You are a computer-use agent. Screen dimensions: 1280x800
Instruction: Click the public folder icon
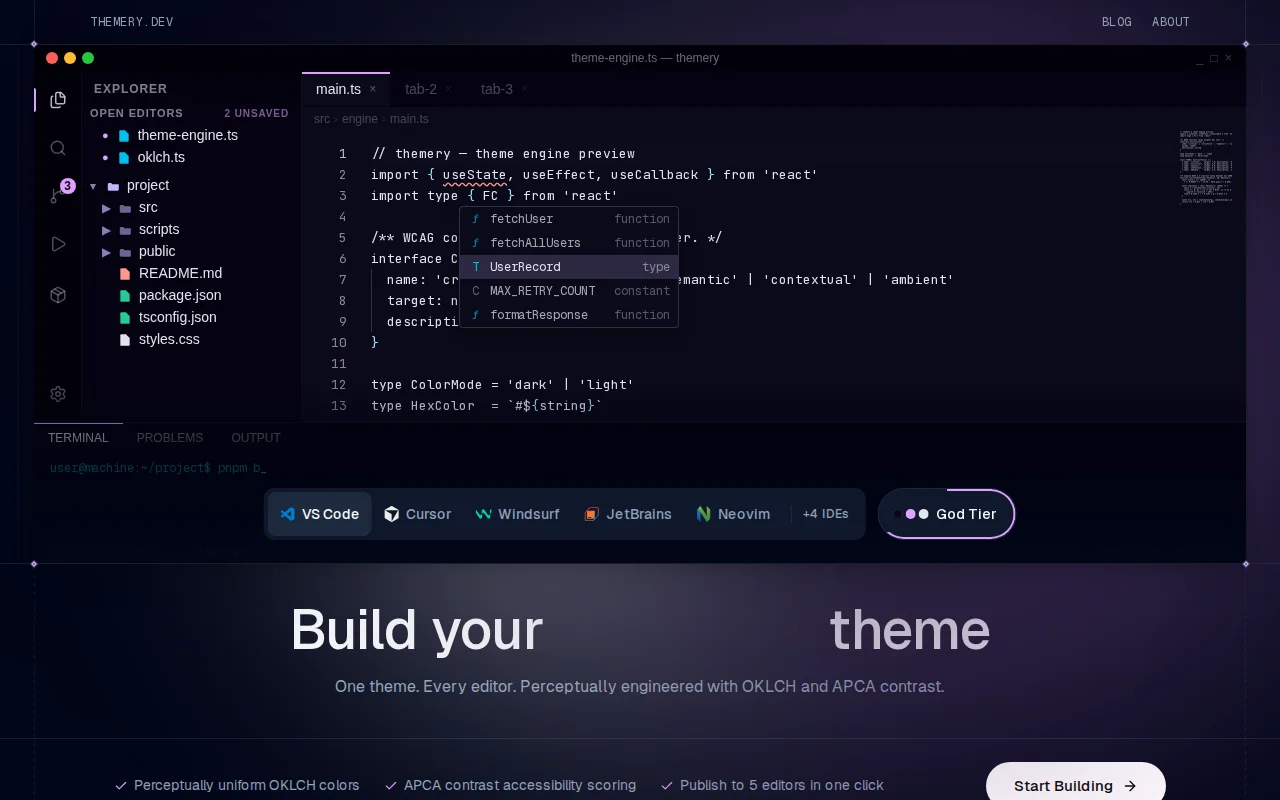click(125, 252)
